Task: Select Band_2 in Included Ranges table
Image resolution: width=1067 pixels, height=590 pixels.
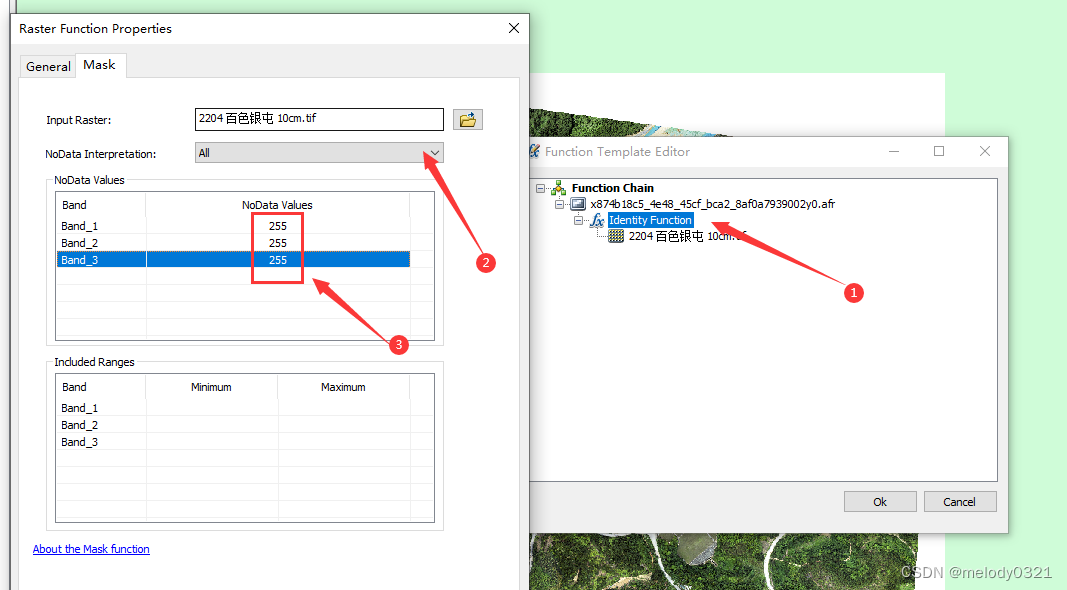Action: coord(80,425)
